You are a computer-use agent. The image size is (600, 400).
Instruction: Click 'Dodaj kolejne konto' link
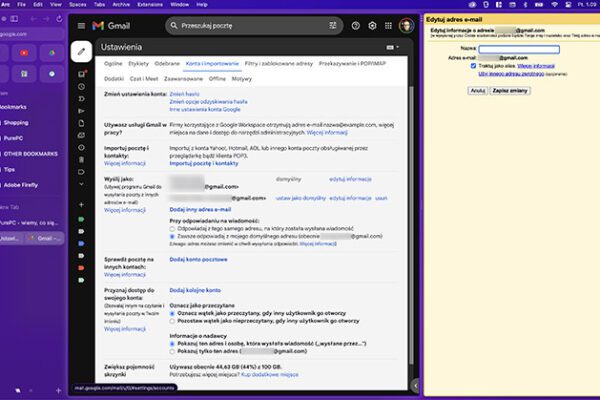point(195,291)
